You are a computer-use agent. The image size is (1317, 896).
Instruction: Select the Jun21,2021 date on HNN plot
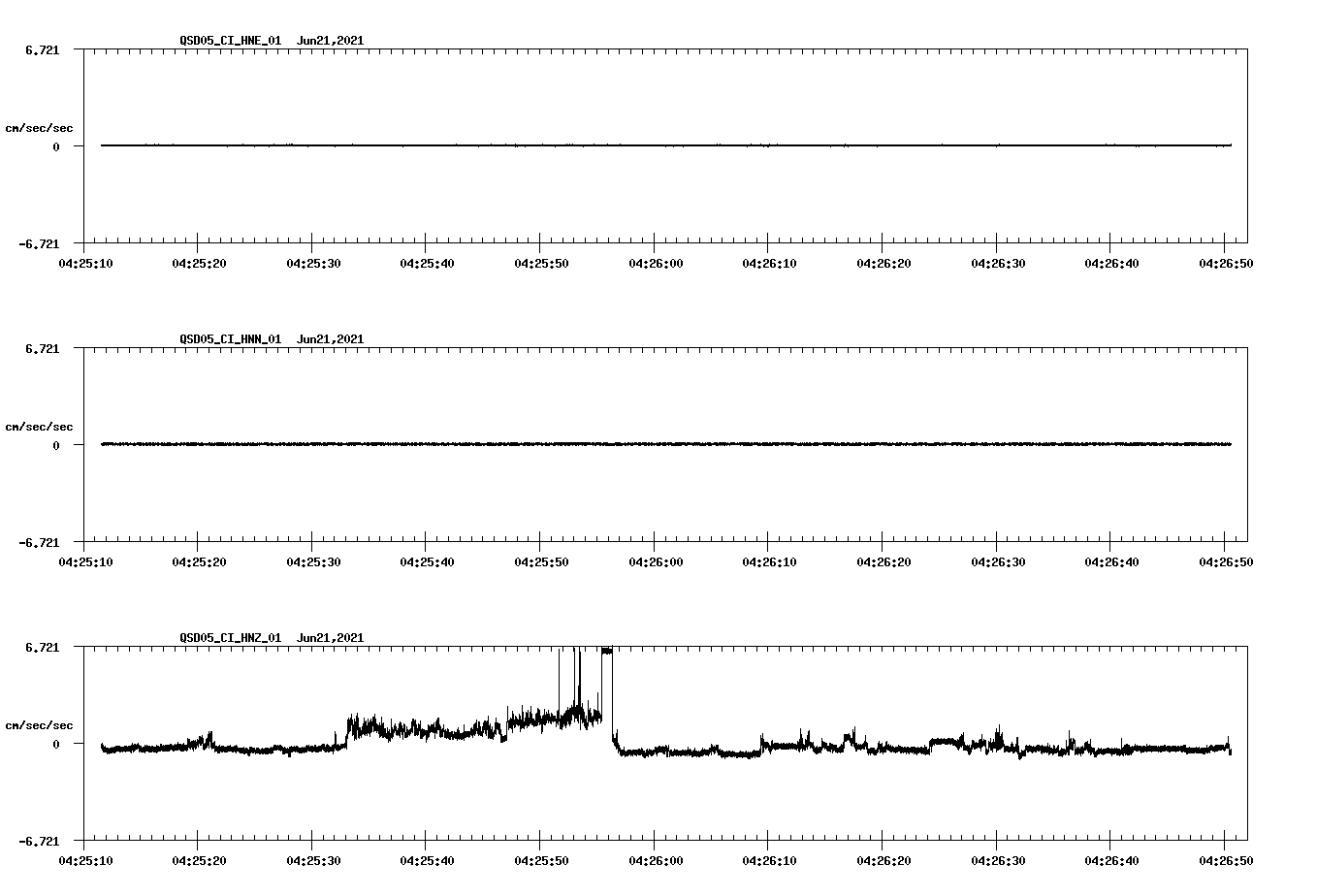pyautogui.click(x=331, y=339)
